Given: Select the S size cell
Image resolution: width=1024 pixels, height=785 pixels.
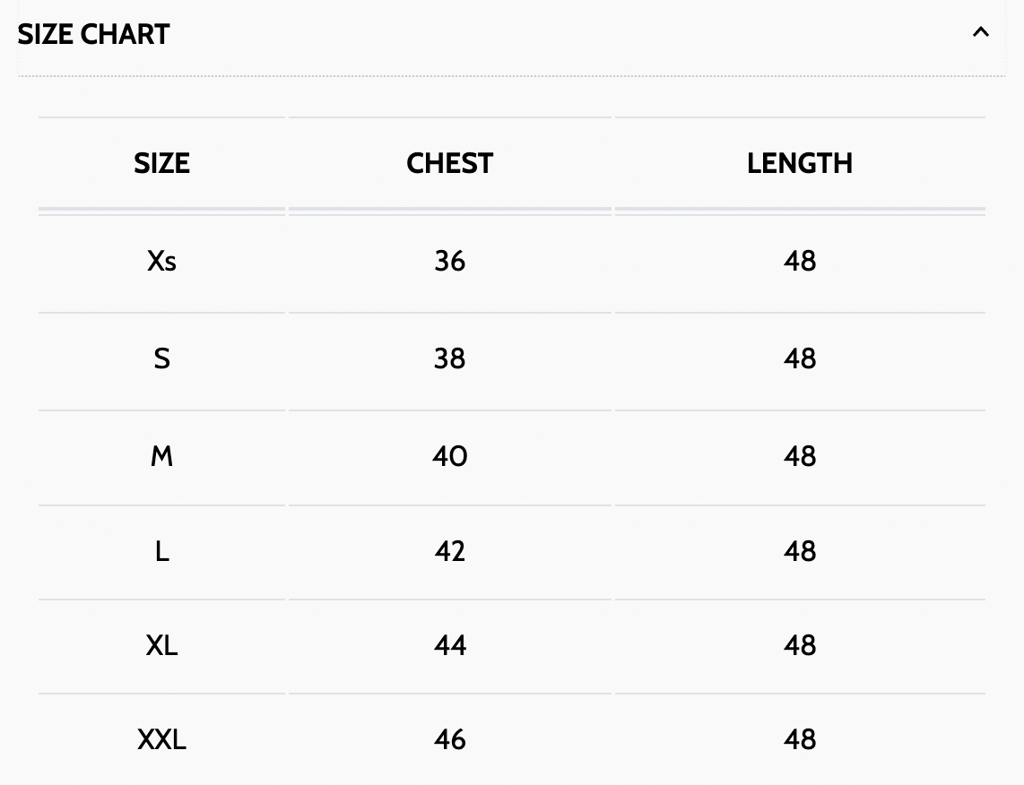Looking at the screenshot, I should (x=162, y=358).
